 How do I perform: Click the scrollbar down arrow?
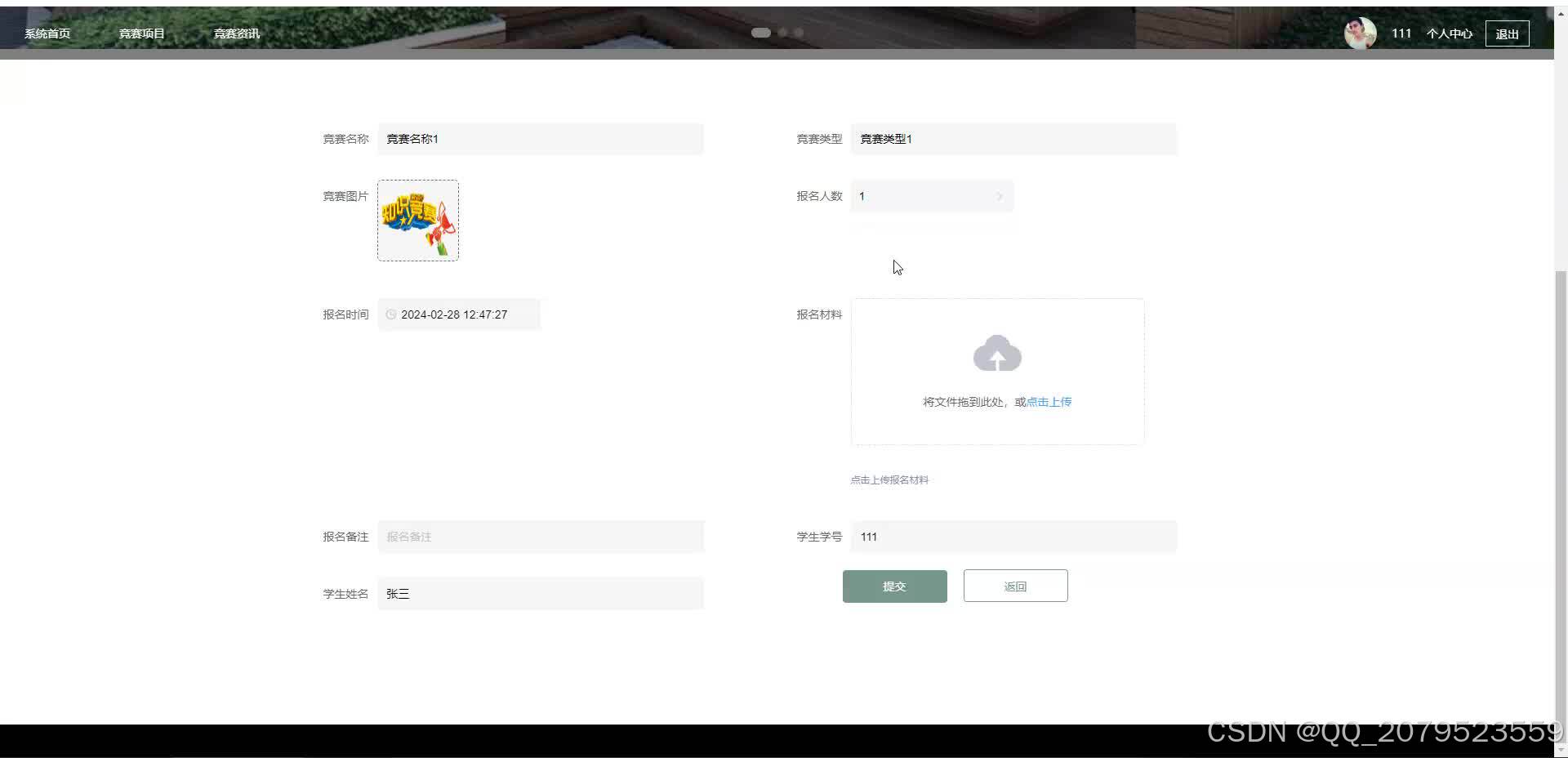click(x=1561, y=750)
